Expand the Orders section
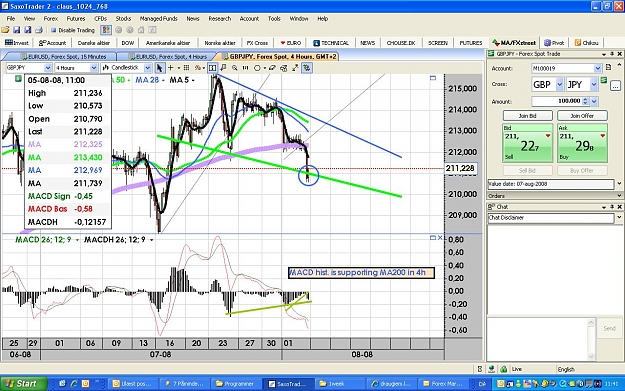The width and height of the screenshot is (625, 391). coord(619,196)
